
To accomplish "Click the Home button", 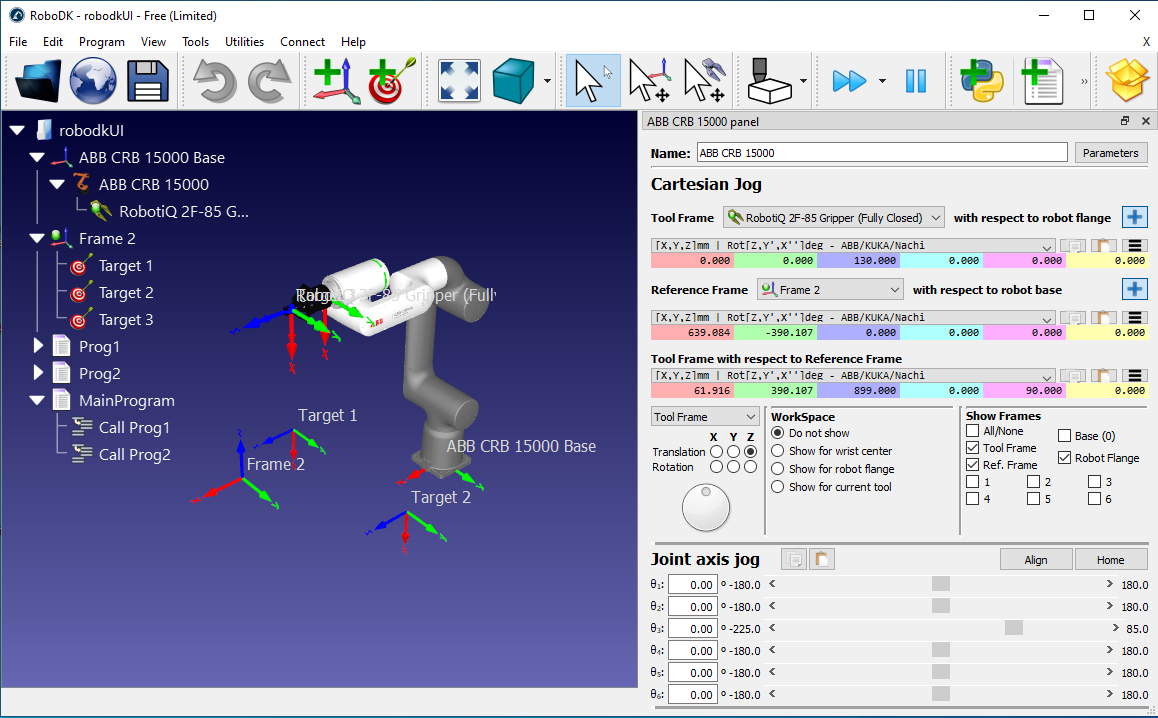I will pyautogui.click(x=1110, y=560).
